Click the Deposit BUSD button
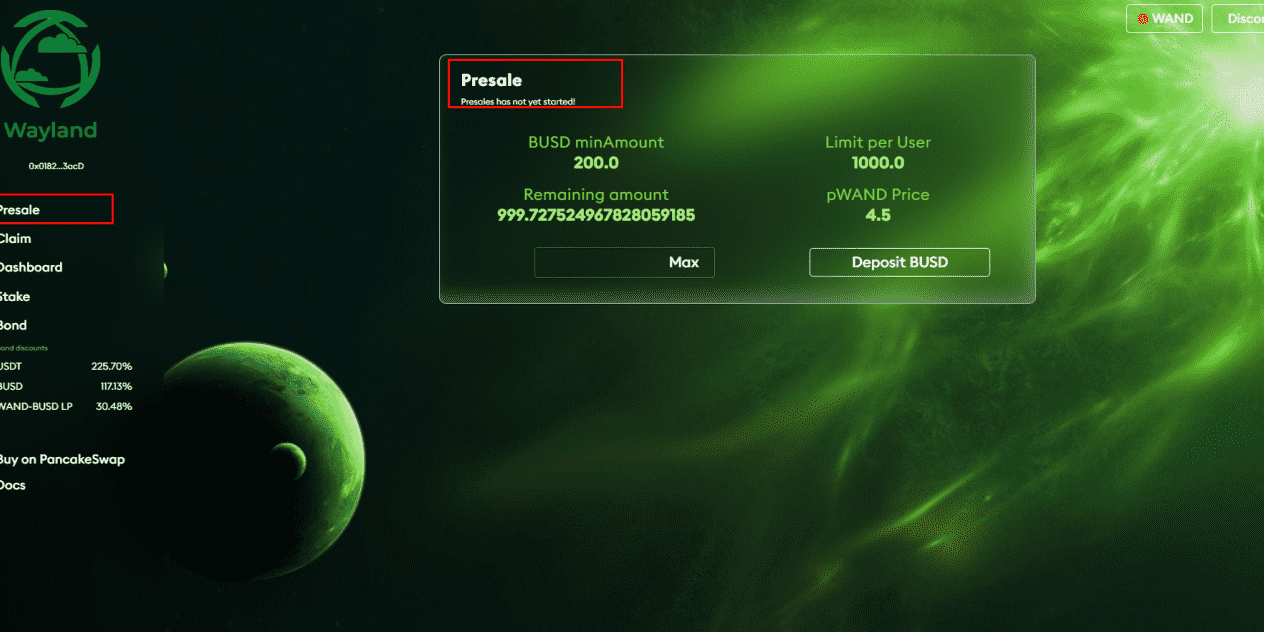This screenshot has height=632, width=1264. 899,262
